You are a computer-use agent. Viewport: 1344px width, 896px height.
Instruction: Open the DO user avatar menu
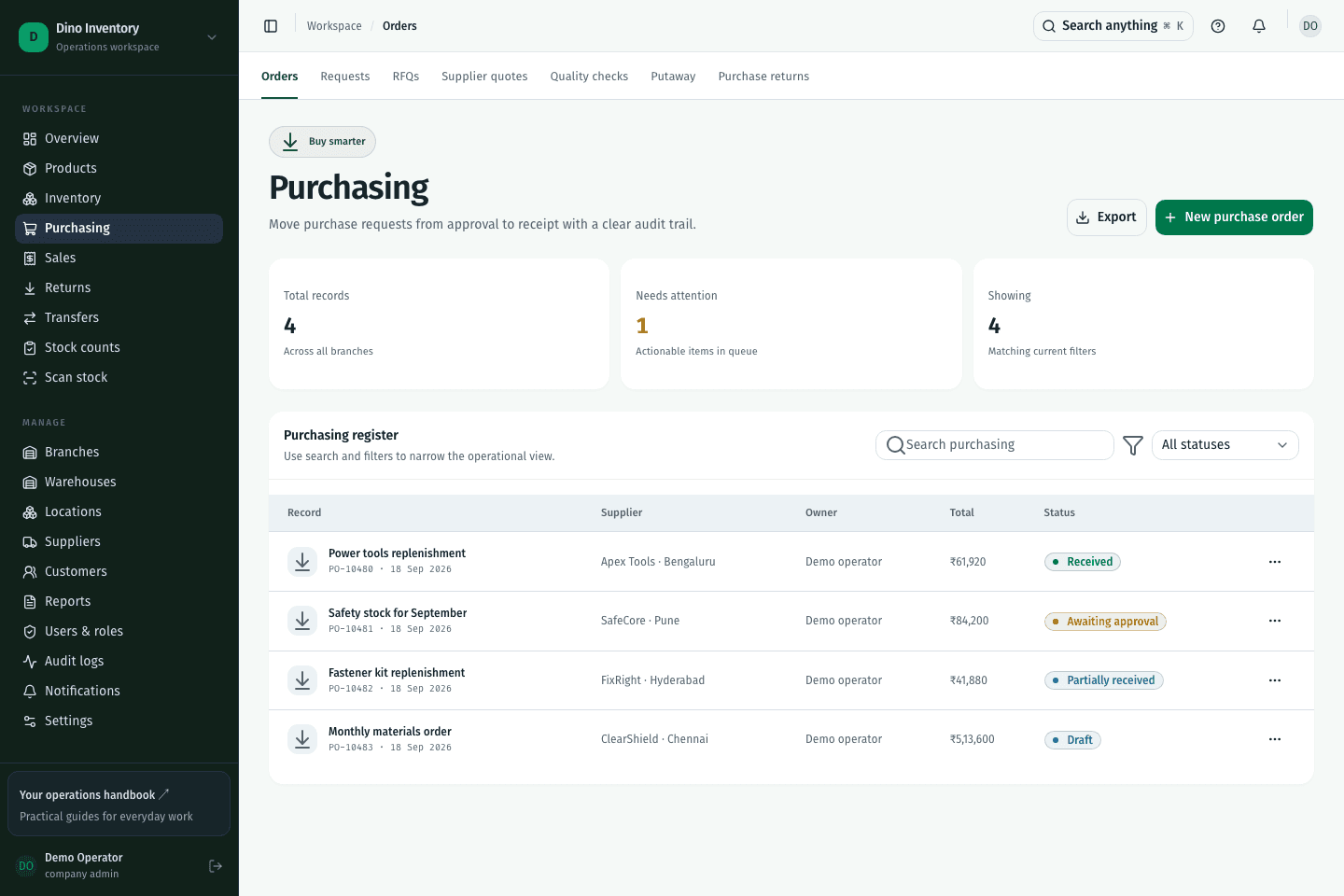(x=1310, y=26)
